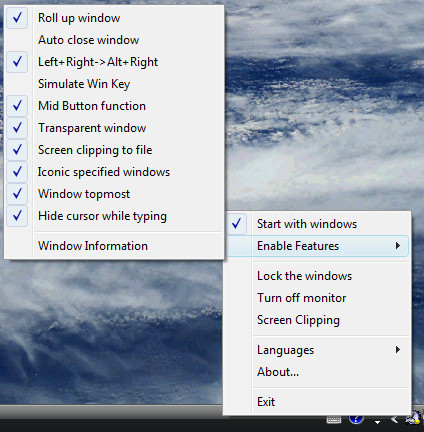Screen dimensions: 424x432
Task: Select Turn off monitor
Action: coord(317,298)
